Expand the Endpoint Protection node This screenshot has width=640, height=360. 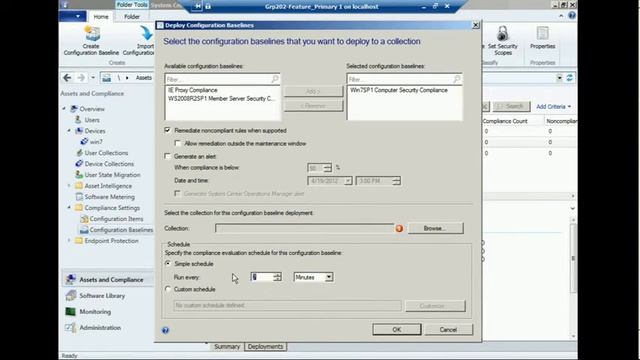(x=69, y=241)
